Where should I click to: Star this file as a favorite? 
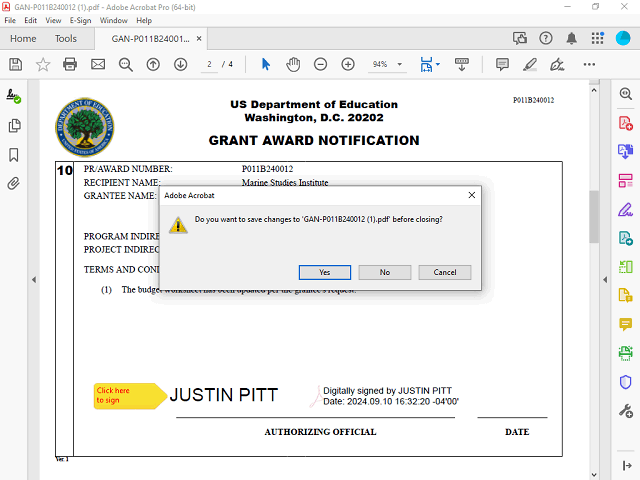click(42, 64)
